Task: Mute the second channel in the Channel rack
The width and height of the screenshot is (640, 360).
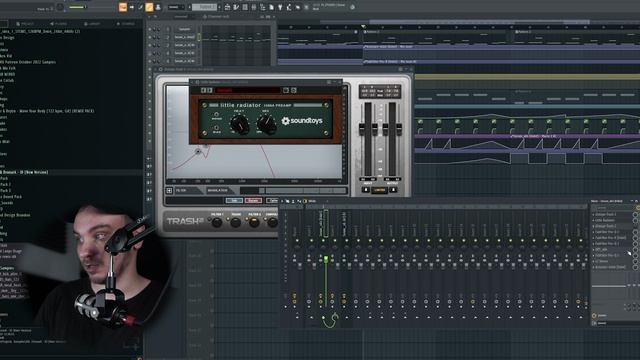Action: pos(150,37)
